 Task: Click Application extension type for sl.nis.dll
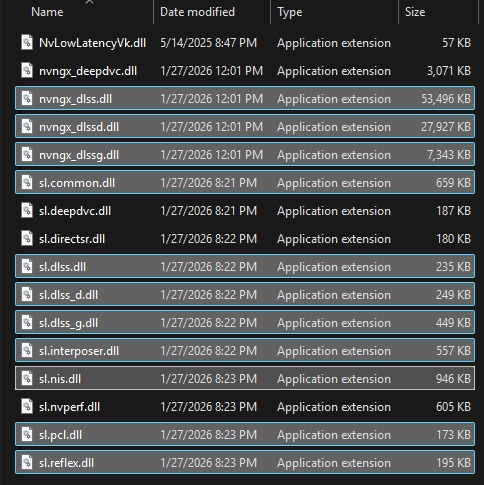tap(334, 379)
